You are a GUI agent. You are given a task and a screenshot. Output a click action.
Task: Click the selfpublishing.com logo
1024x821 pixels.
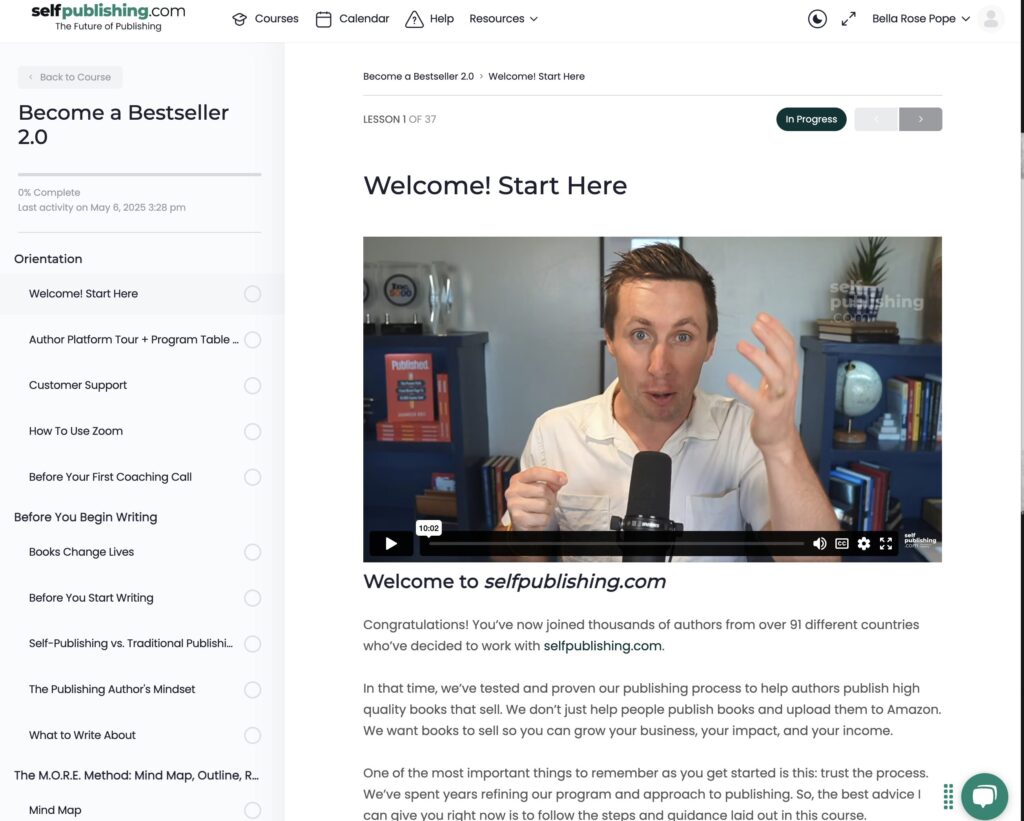pyautogui.click(x=108, y=18)
